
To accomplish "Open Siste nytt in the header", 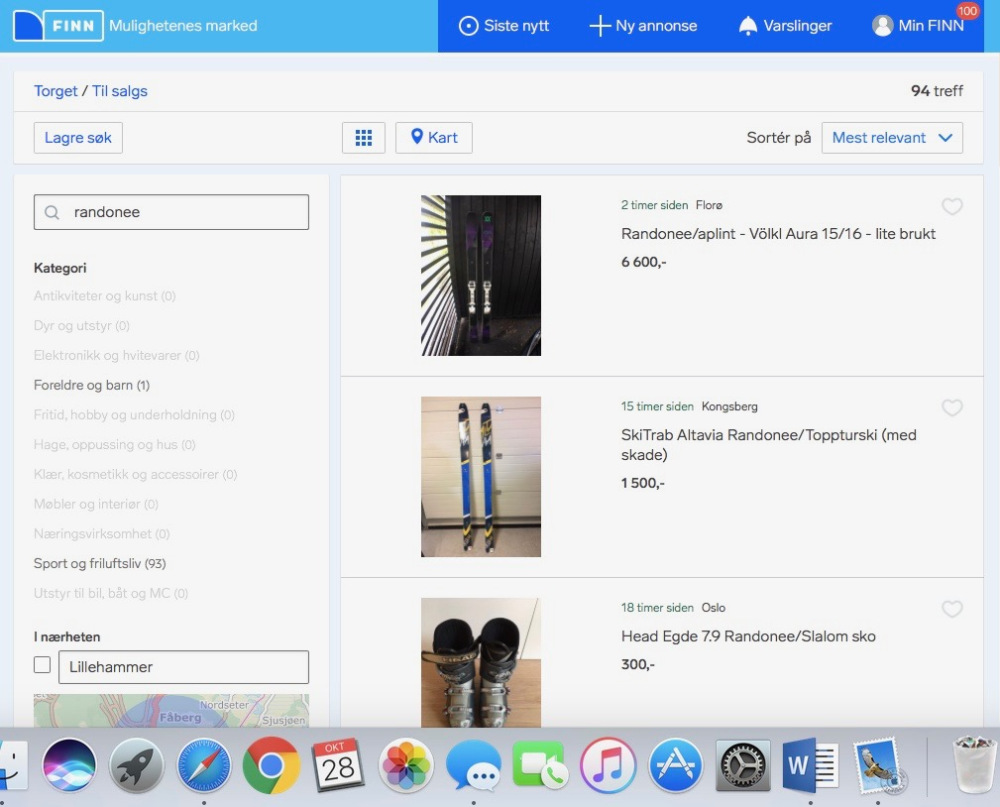I will point(504,26).
